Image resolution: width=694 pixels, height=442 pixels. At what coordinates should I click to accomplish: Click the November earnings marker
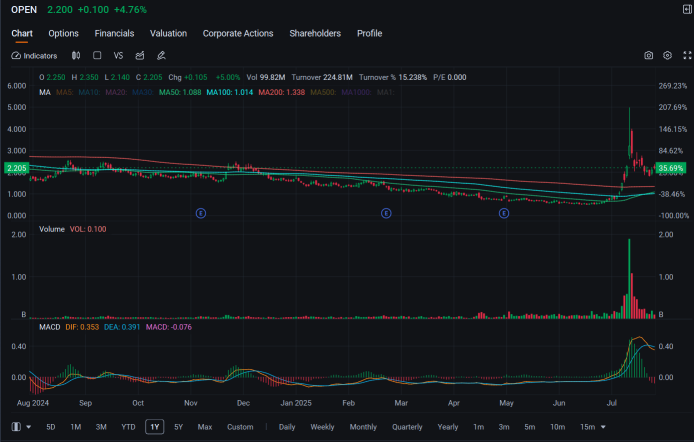(200, 213)
